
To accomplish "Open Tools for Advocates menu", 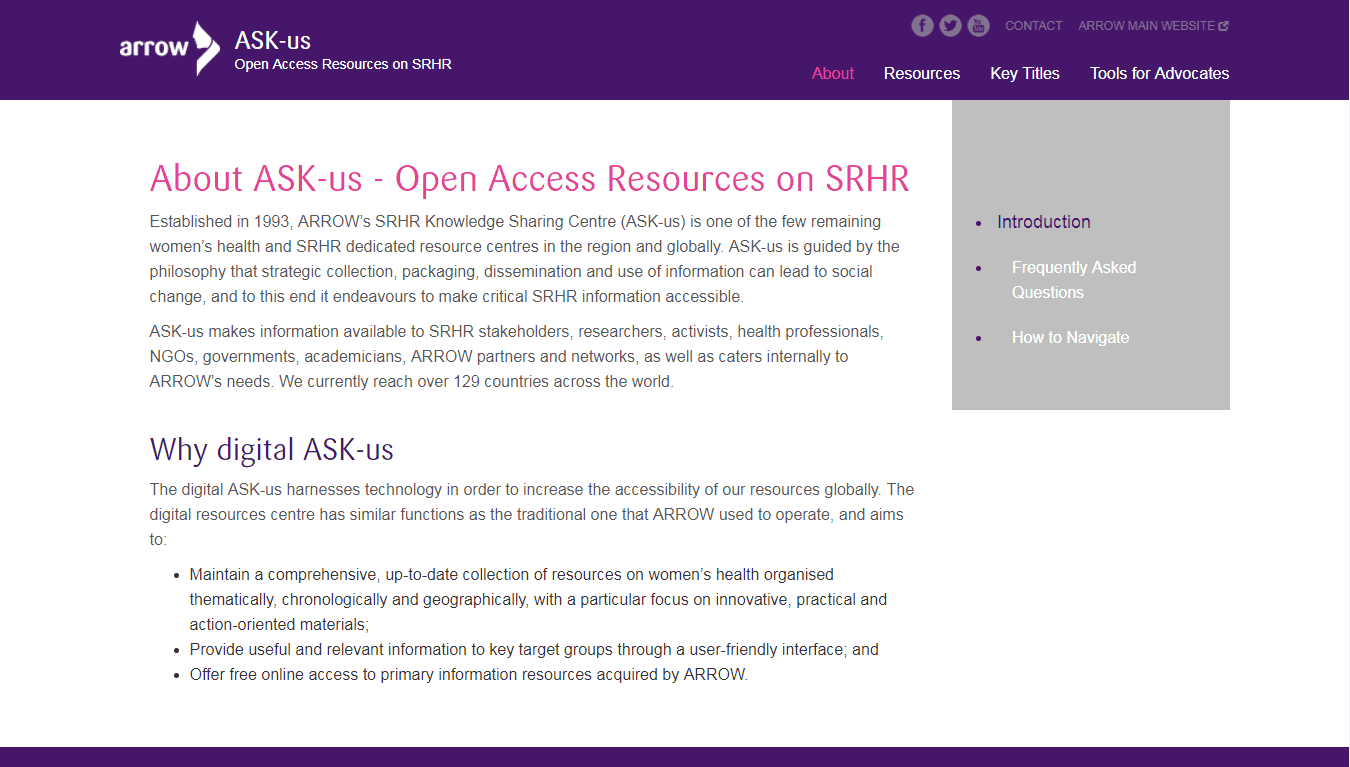I will (x=1159, y=73).
